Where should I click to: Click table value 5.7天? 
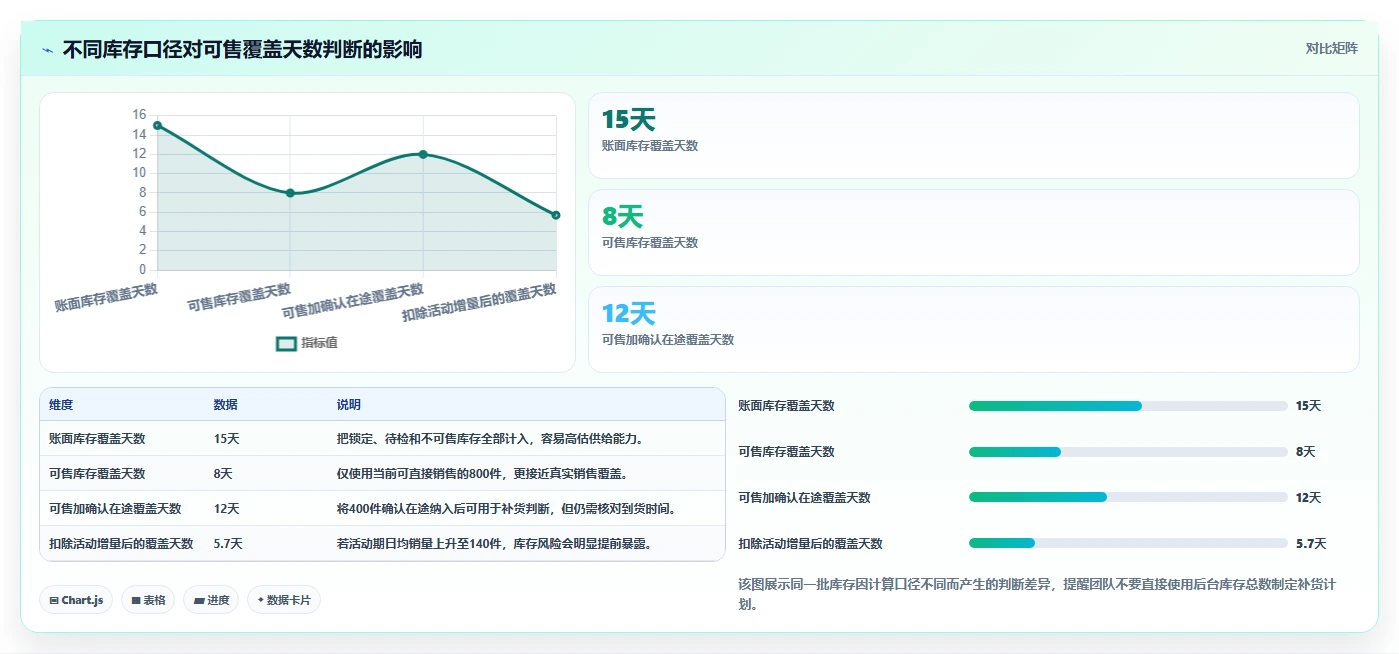[x=228, y=544]
